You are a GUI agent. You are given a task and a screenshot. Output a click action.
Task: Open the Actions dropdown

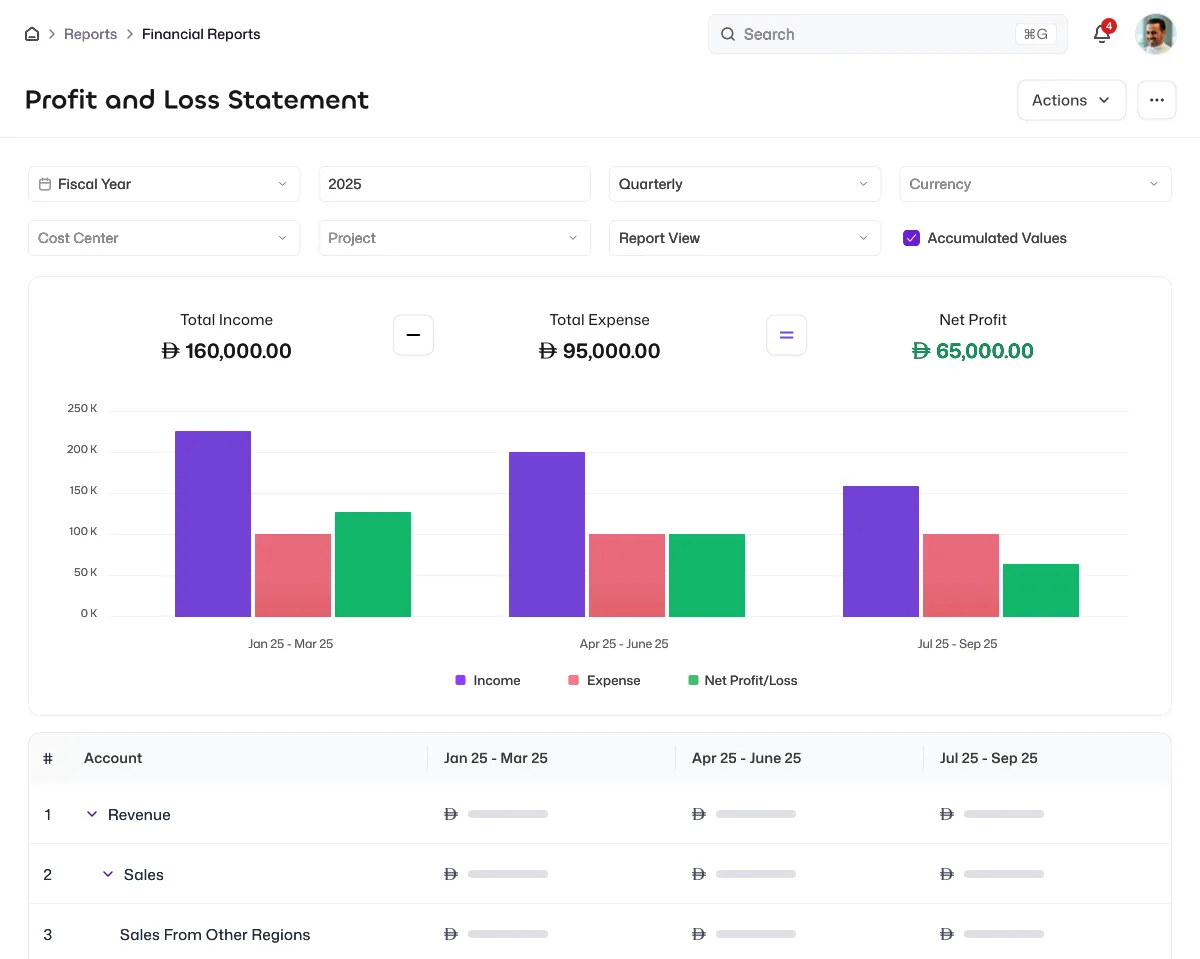pyautogui.click(x=1072, y=100)
